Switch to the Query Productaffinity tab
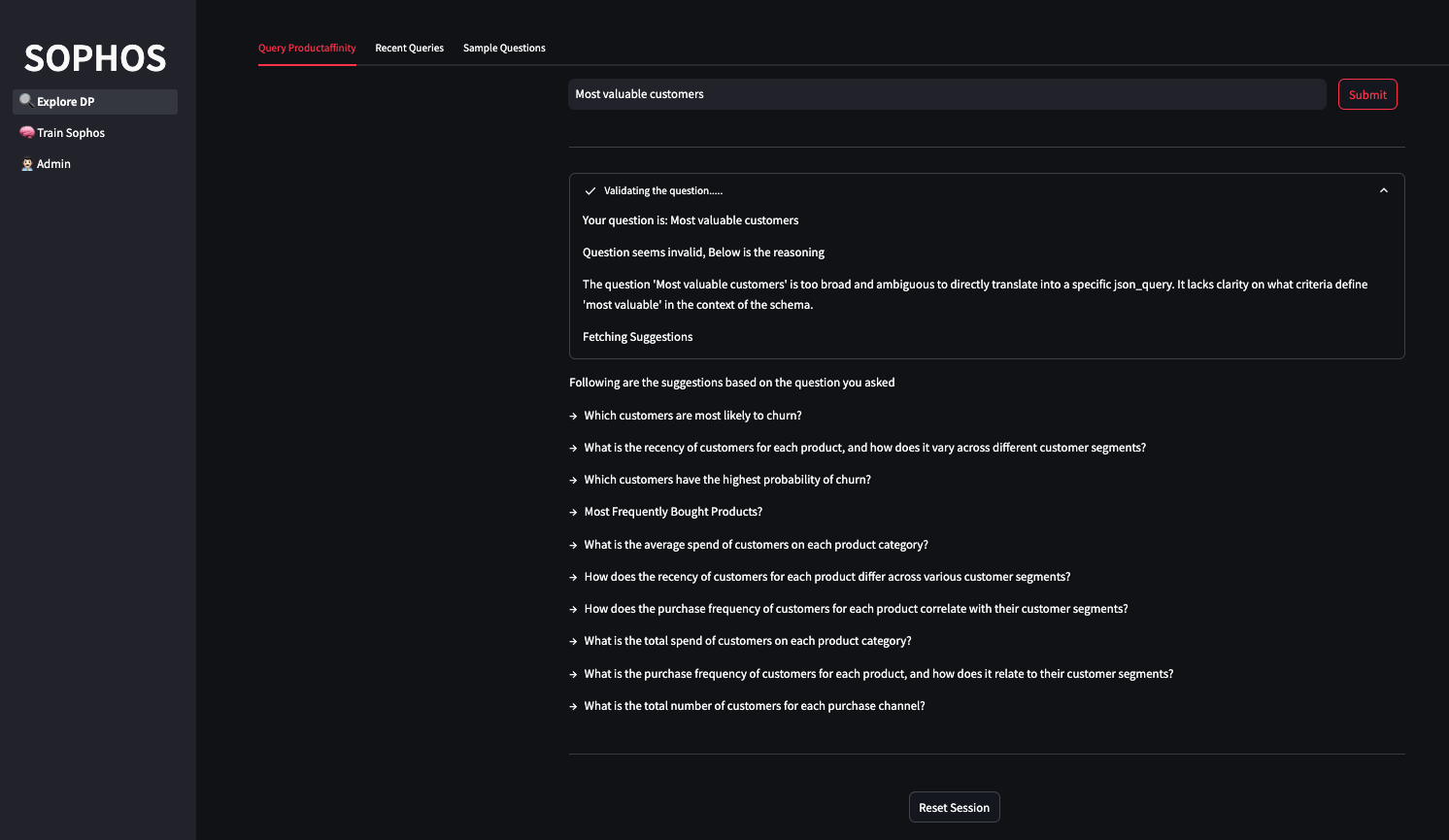Image resolution: width=1449 pixels, height=840 pixels. click(307, 48)
